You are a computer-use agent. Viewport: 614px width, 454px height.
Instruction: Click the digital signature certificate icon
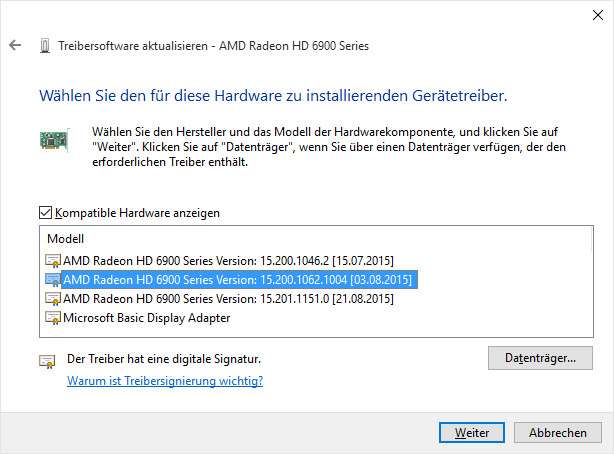coord(46,361)
